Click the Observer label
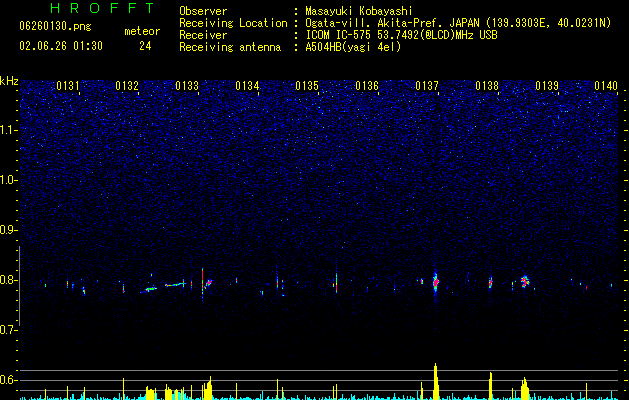 pos(203,11)
